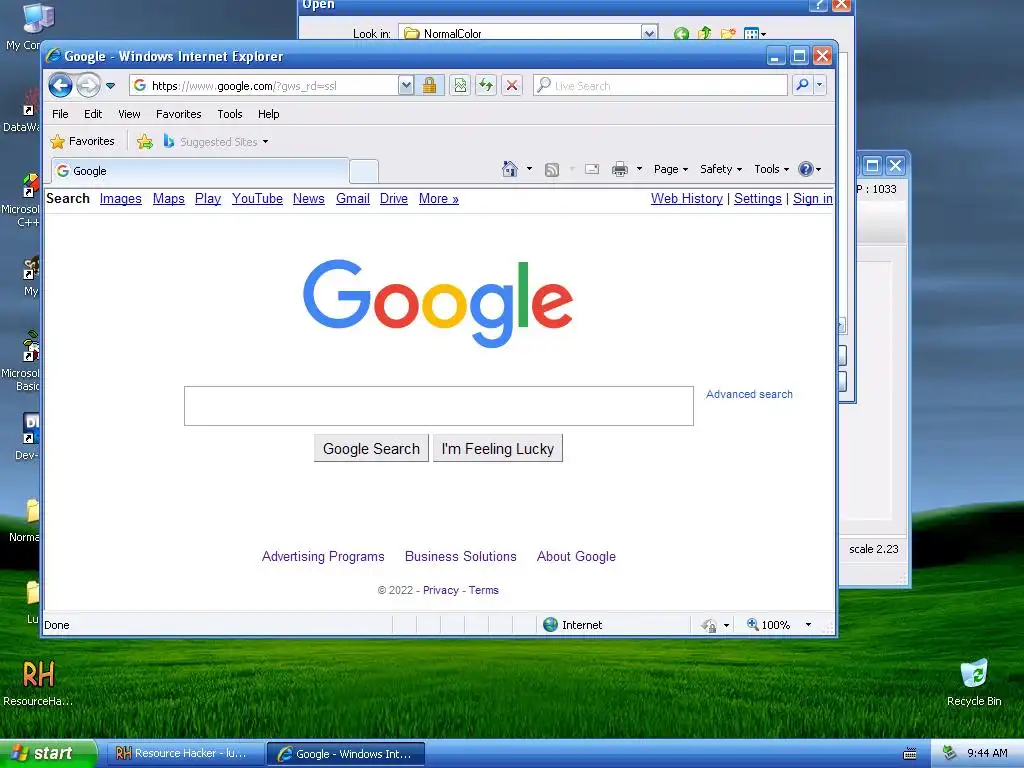Open the View menu
Image resolution: width=1024 pixels, height=768 pixels.
[x=129, y=114]
